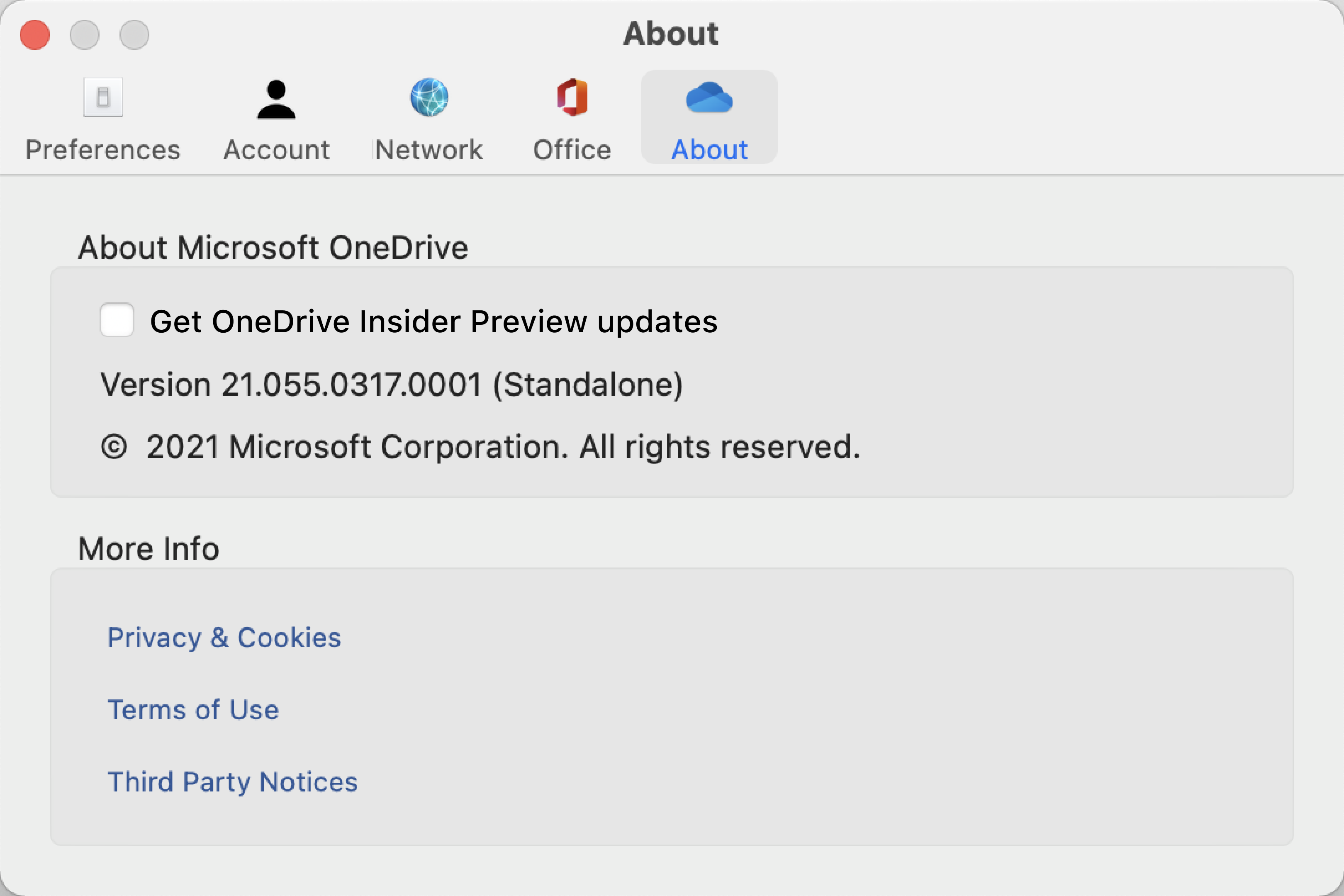Open Preferences switch icon
1344x896 pixels.
pos(103,98)
